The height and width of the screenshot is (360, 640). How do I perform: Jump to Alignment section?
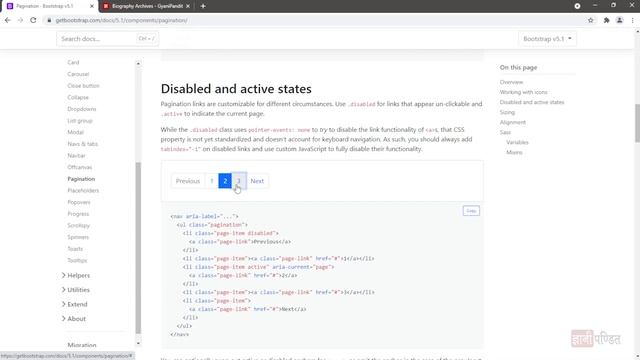(x=513, y=122)
